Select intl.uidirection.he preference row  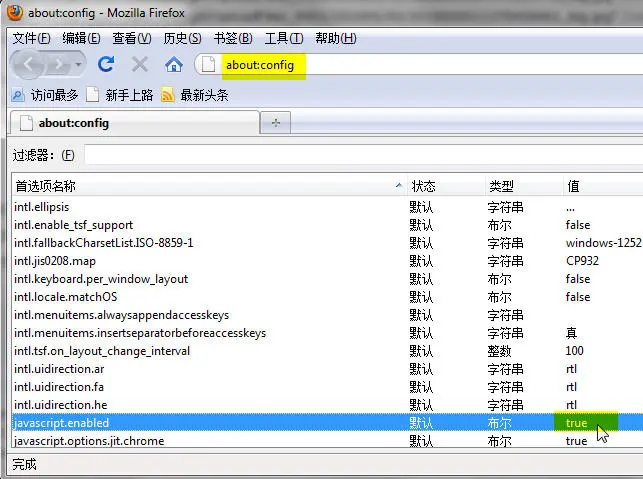click(327, 405)
